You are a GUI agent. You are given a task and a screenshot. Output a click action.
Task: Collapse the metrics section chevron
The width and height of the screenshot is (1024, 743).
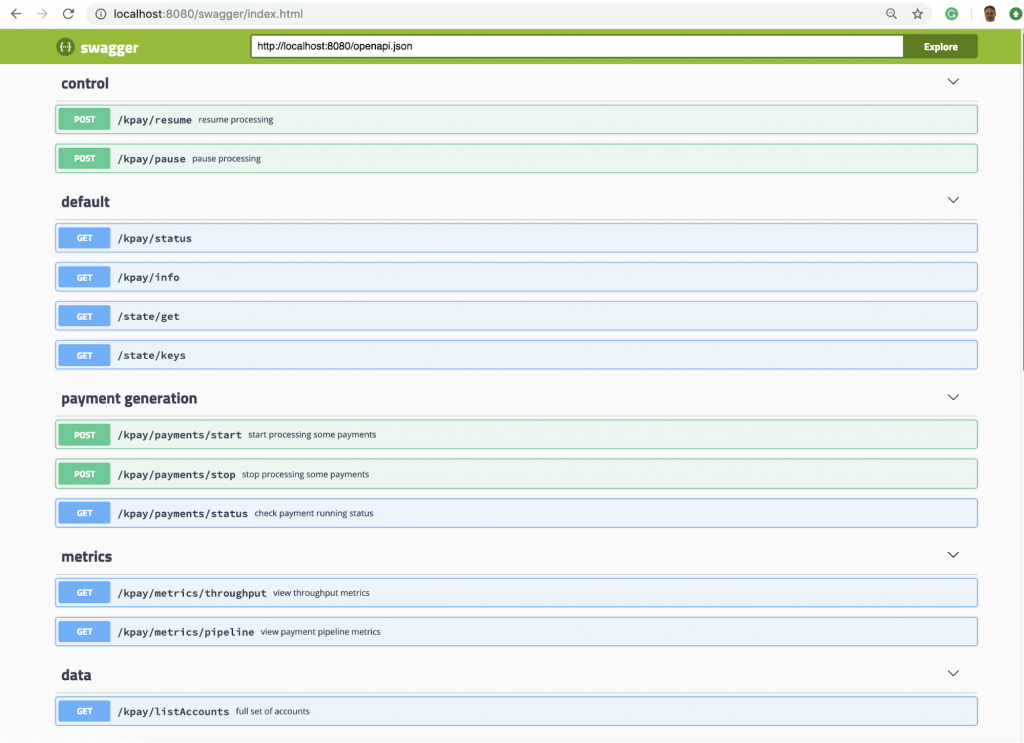click(953, 555)
